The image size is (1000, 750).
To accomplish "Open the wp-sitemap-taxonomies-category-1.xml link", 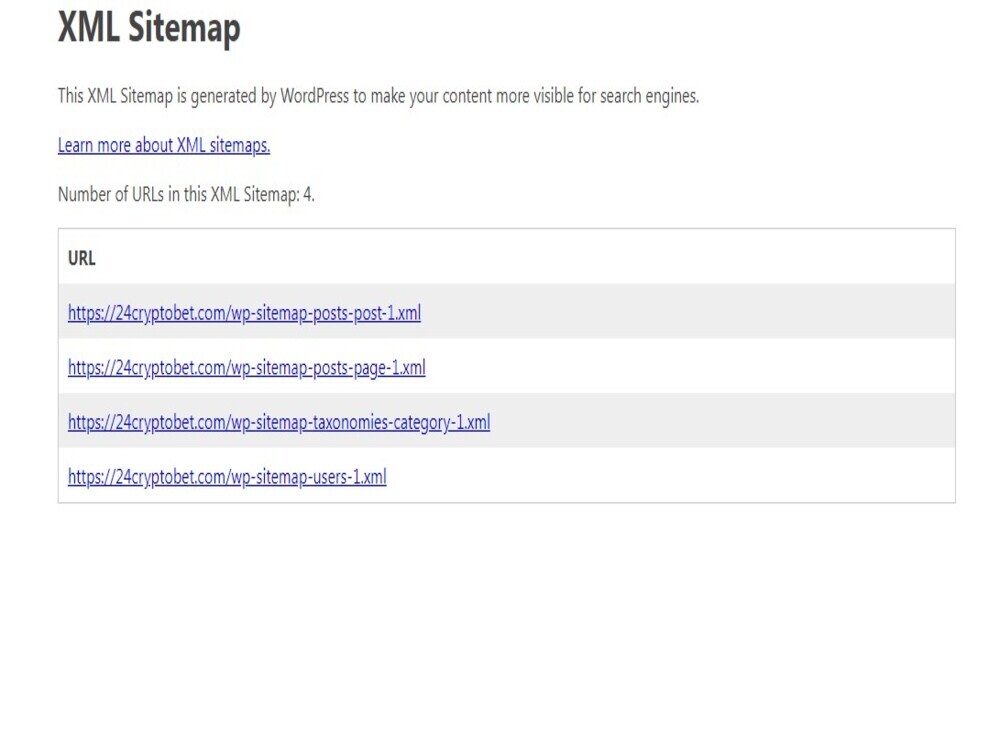I will [279, 422].
